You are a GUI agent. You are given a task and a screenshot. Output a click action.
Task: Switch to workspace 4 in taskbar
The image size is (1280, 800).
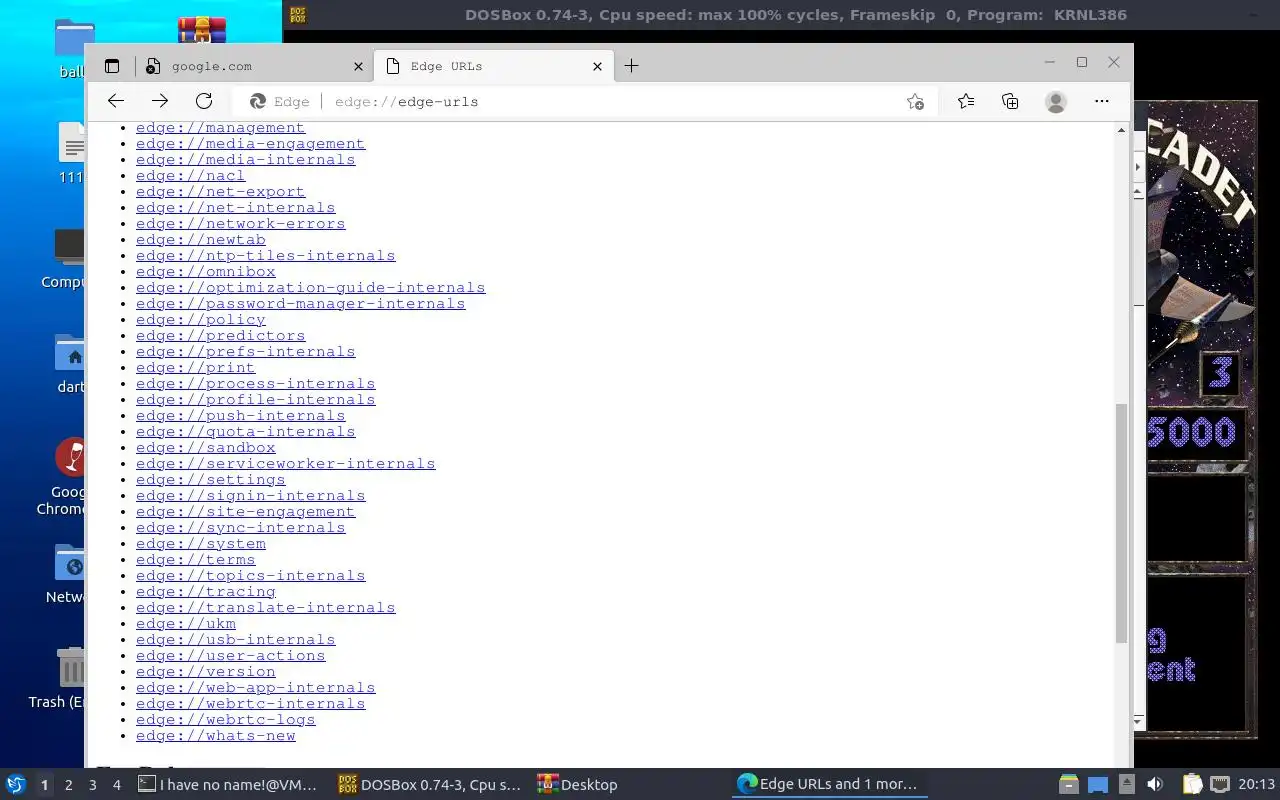[x=116, y=785]
